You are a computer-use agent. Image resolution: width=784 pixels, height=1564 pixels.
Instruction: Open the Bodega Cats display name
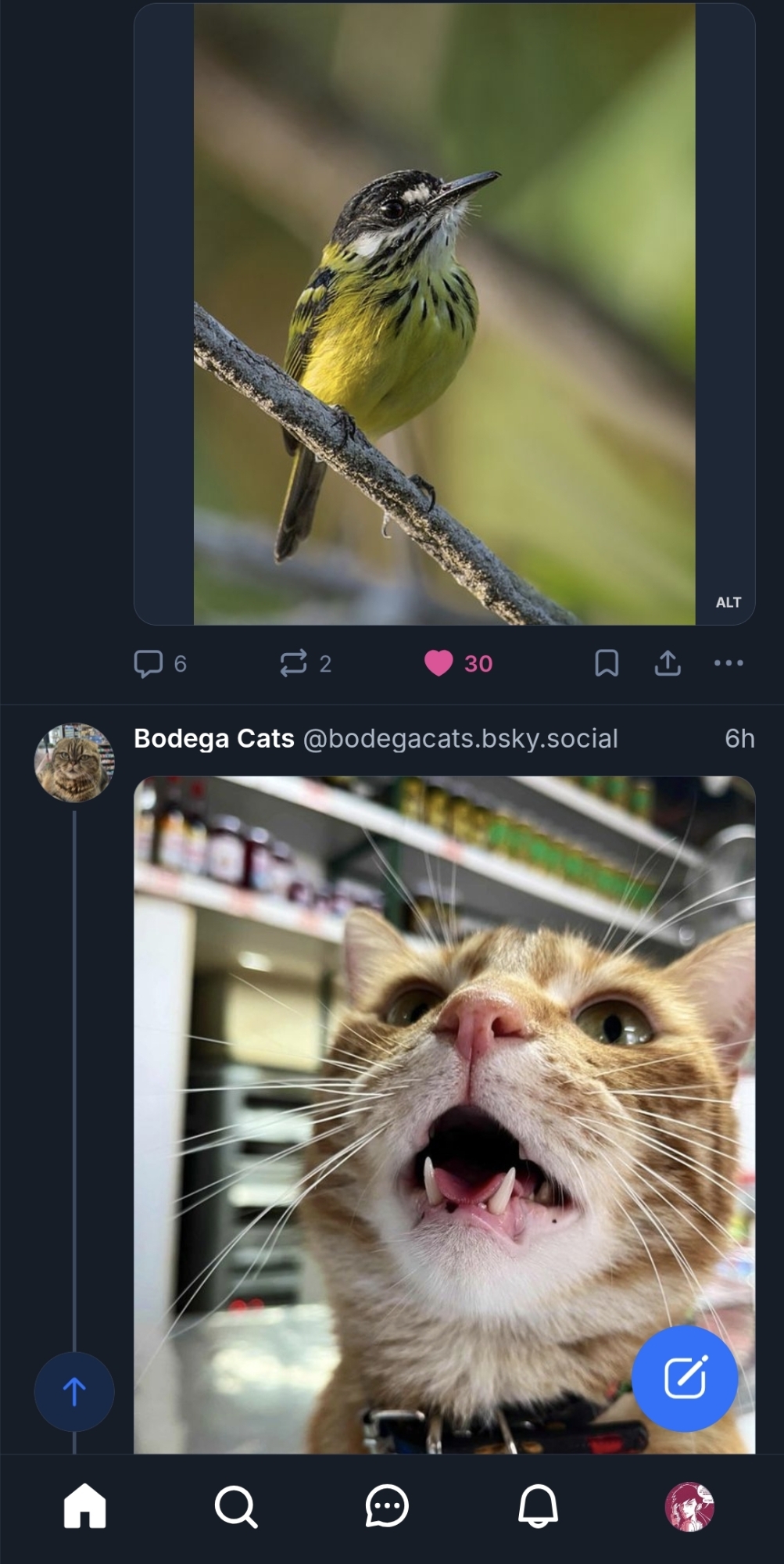[214, 738]
